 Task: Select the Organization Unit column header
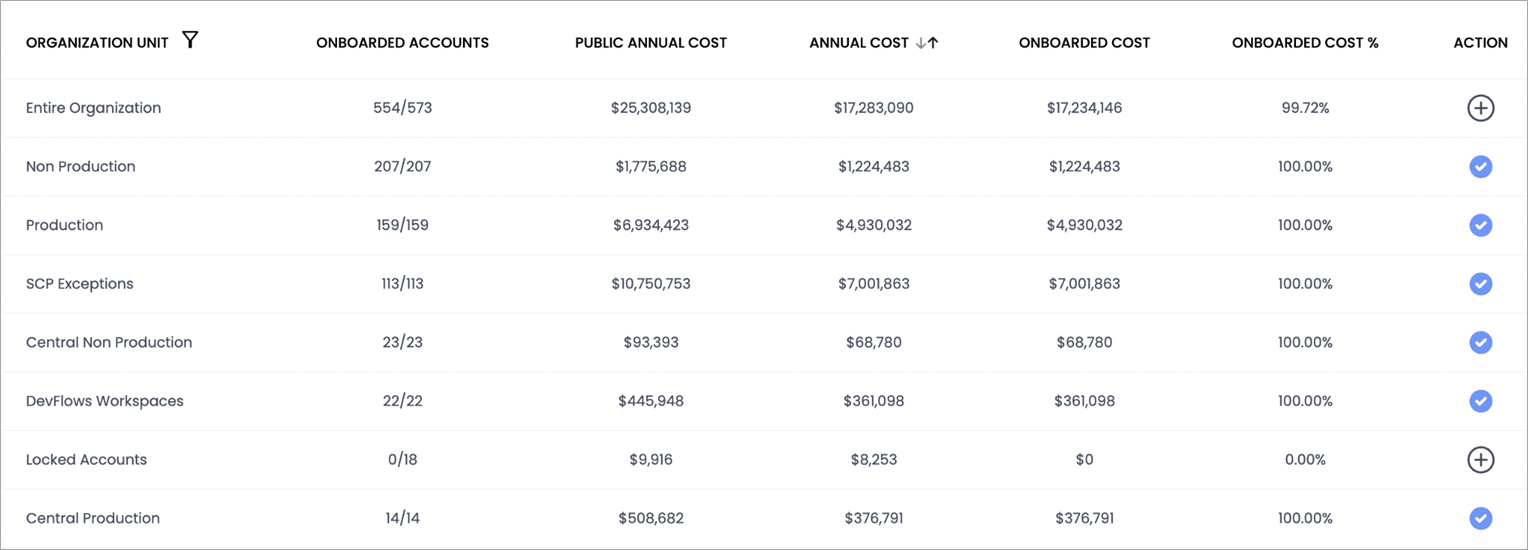97,43
